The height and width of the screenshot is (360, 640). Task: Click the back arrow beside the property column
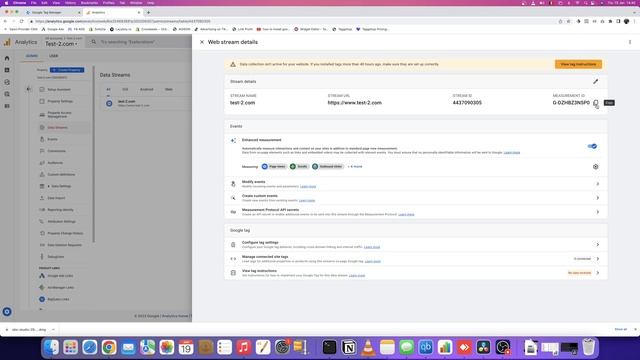click(29, 89)
